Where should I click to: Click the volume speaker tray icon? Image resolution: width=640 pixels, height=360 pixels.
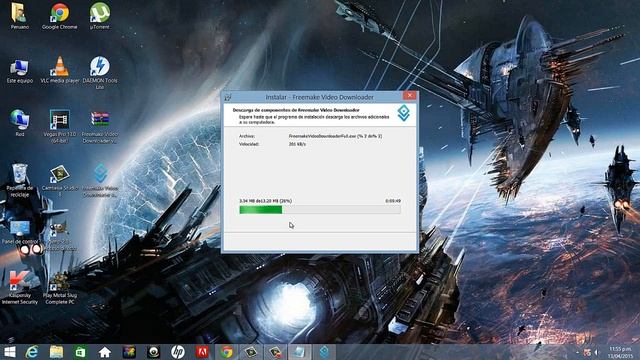click(x=596, y=352)
